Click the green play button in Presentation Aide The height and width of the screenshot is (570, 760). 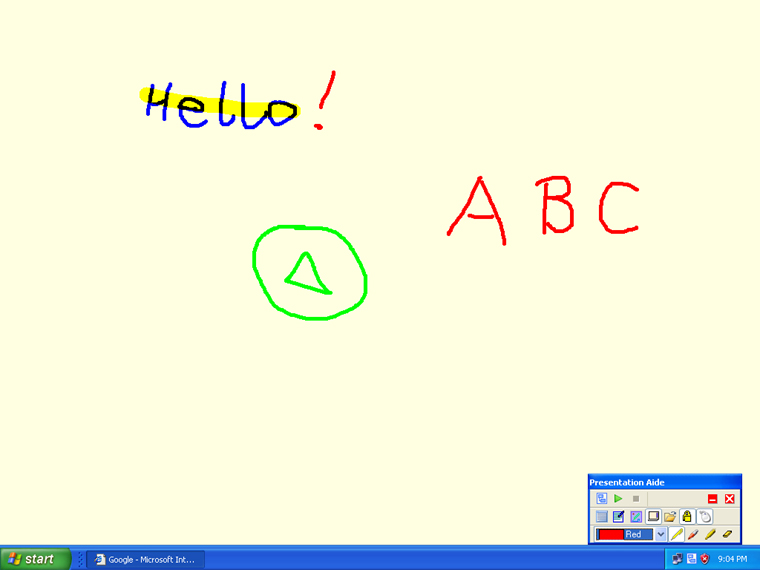tap(619, 498)
